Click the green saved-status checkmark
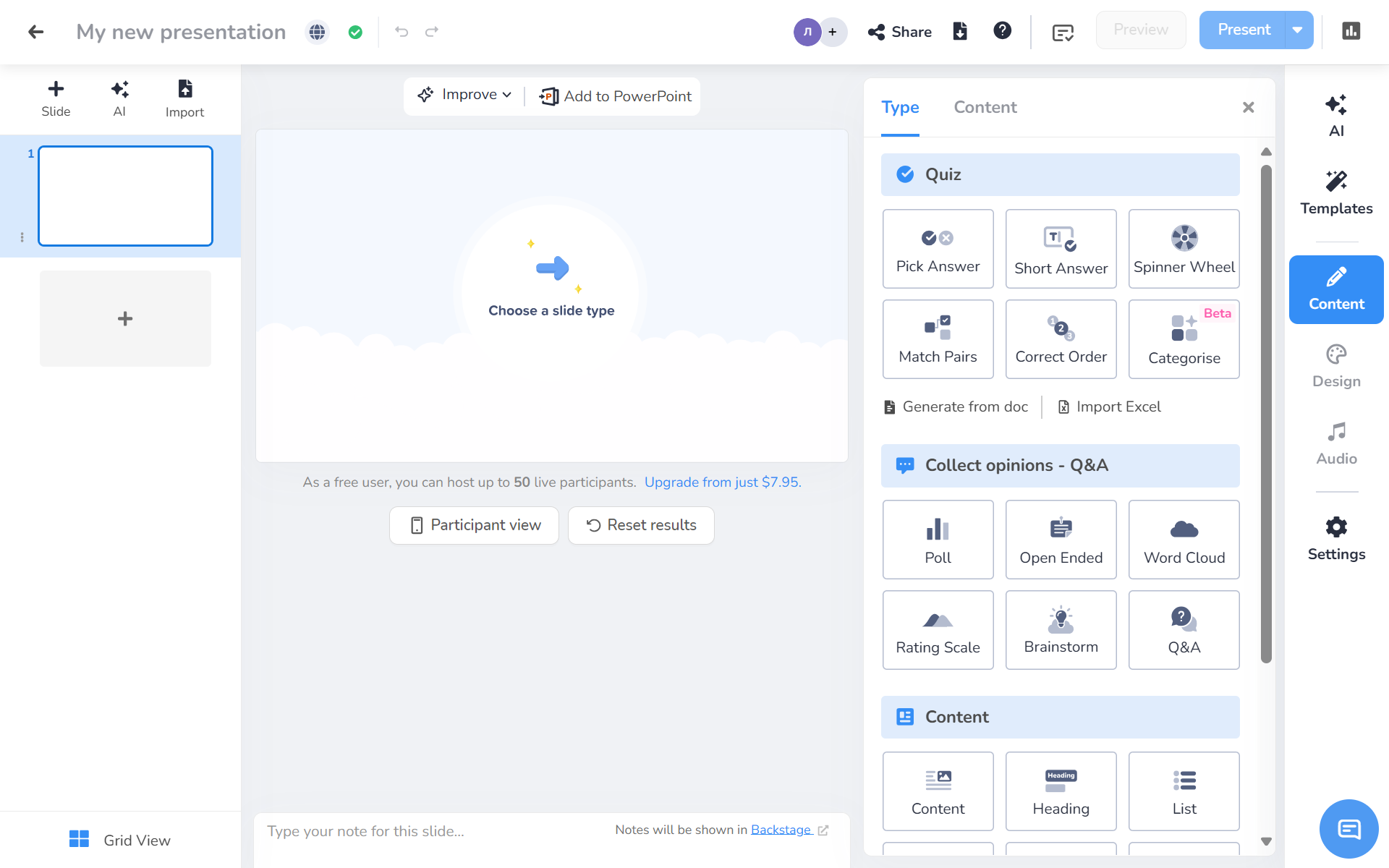The width and height of the screenshot is (1389, 868). pos(355,32)
